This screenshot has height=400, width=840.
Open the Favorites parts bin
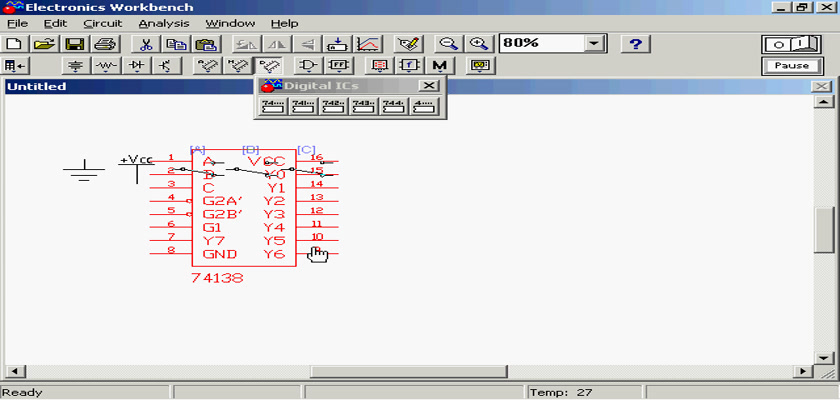pos(15,66)
